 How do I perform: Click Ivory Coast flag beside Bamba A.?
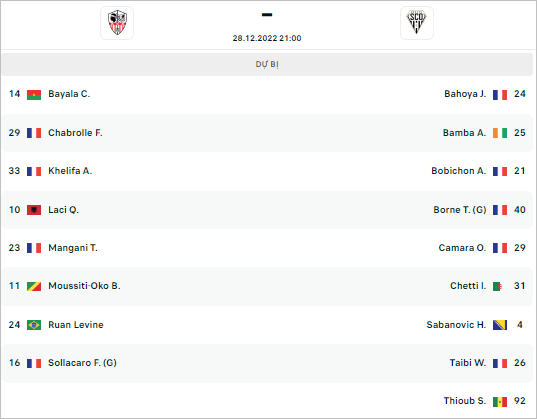tap(500, 133)
